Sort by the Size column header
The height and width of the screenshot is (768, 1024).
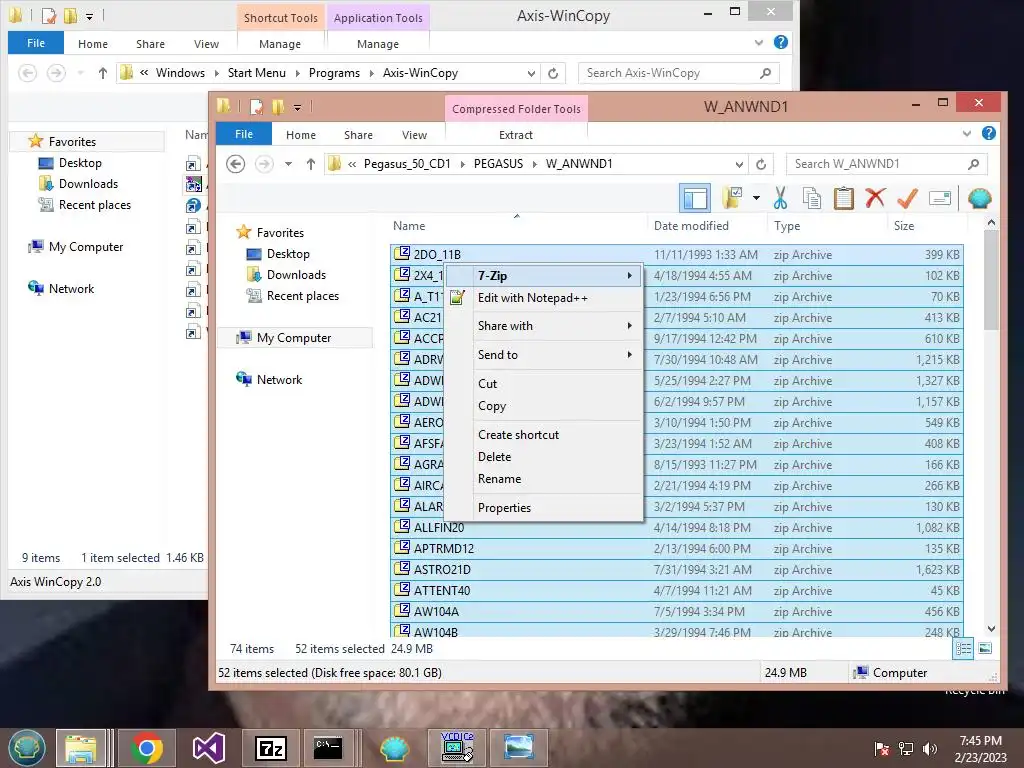click(x=904, y=226)
